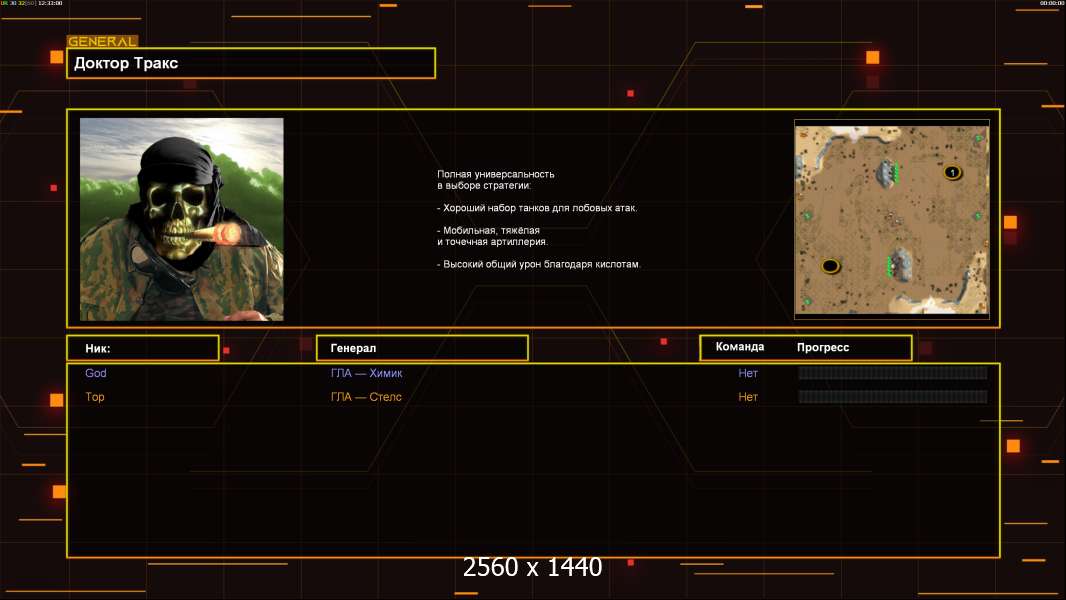Click the ГЛА — Химик general entry

click(367, 373)
